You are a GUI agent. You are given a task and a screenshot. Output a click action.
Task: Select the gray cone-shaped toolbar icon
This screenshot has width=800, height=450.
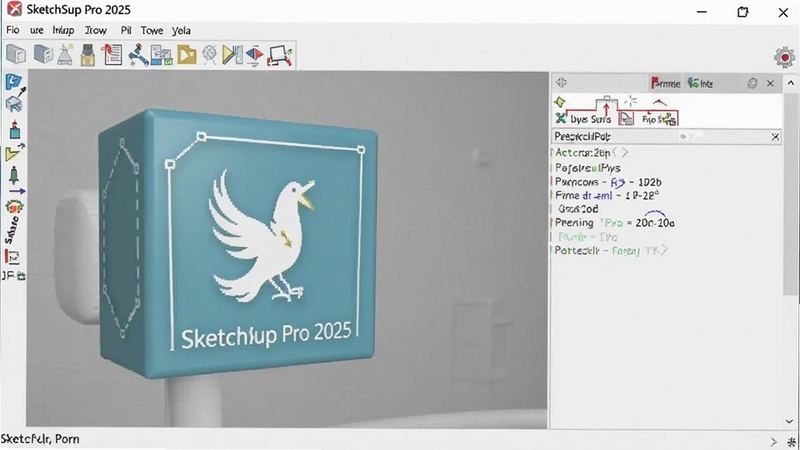tap(65, 54)
